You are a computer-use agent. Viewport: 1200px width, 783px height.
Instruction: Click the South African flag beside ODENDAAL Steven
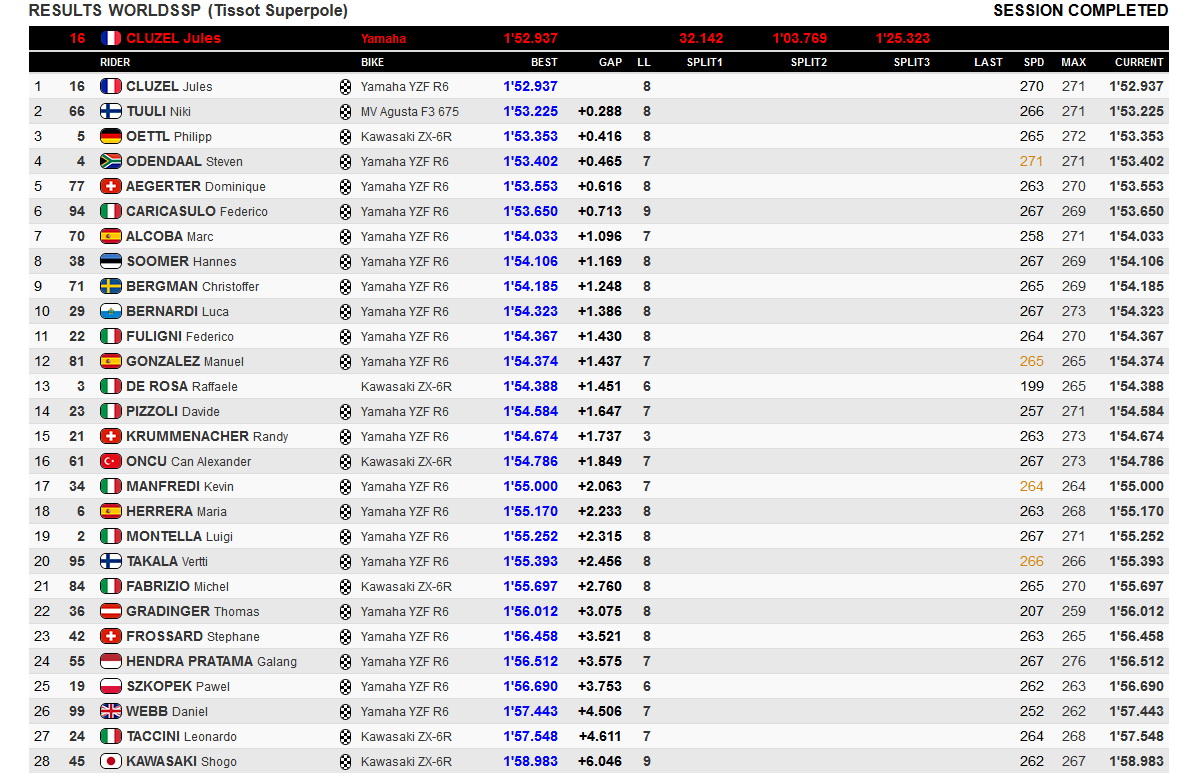click(x=111, y=161)
